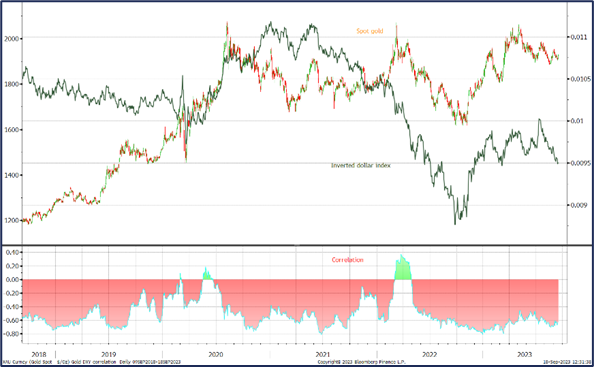Click the 'Spot gold' series label
The height and width of the screenshot is (367, 594).
click(x=370, y=31)
